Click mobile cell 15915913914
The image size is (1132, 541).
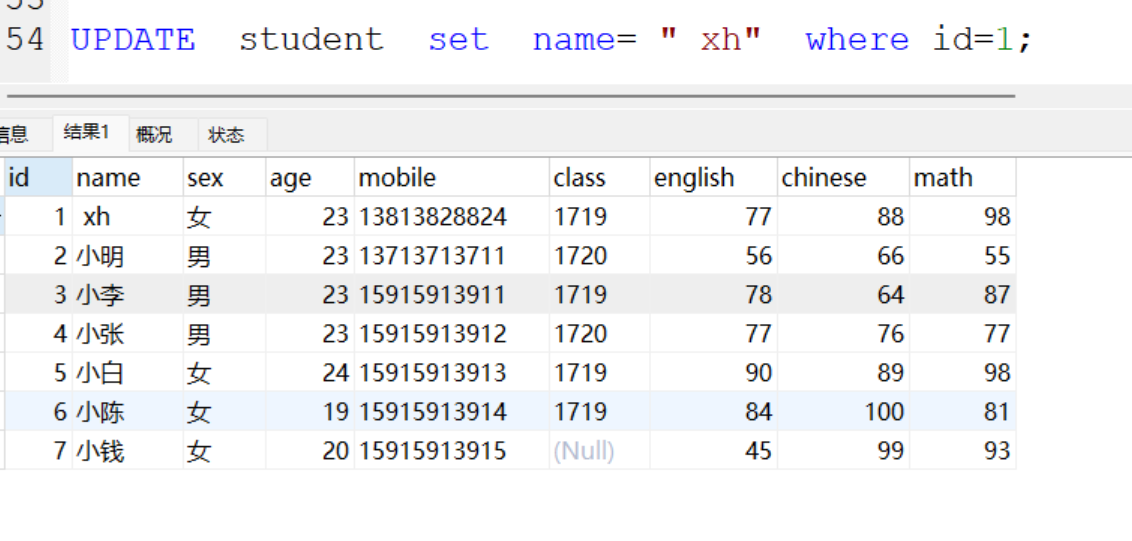452,412
